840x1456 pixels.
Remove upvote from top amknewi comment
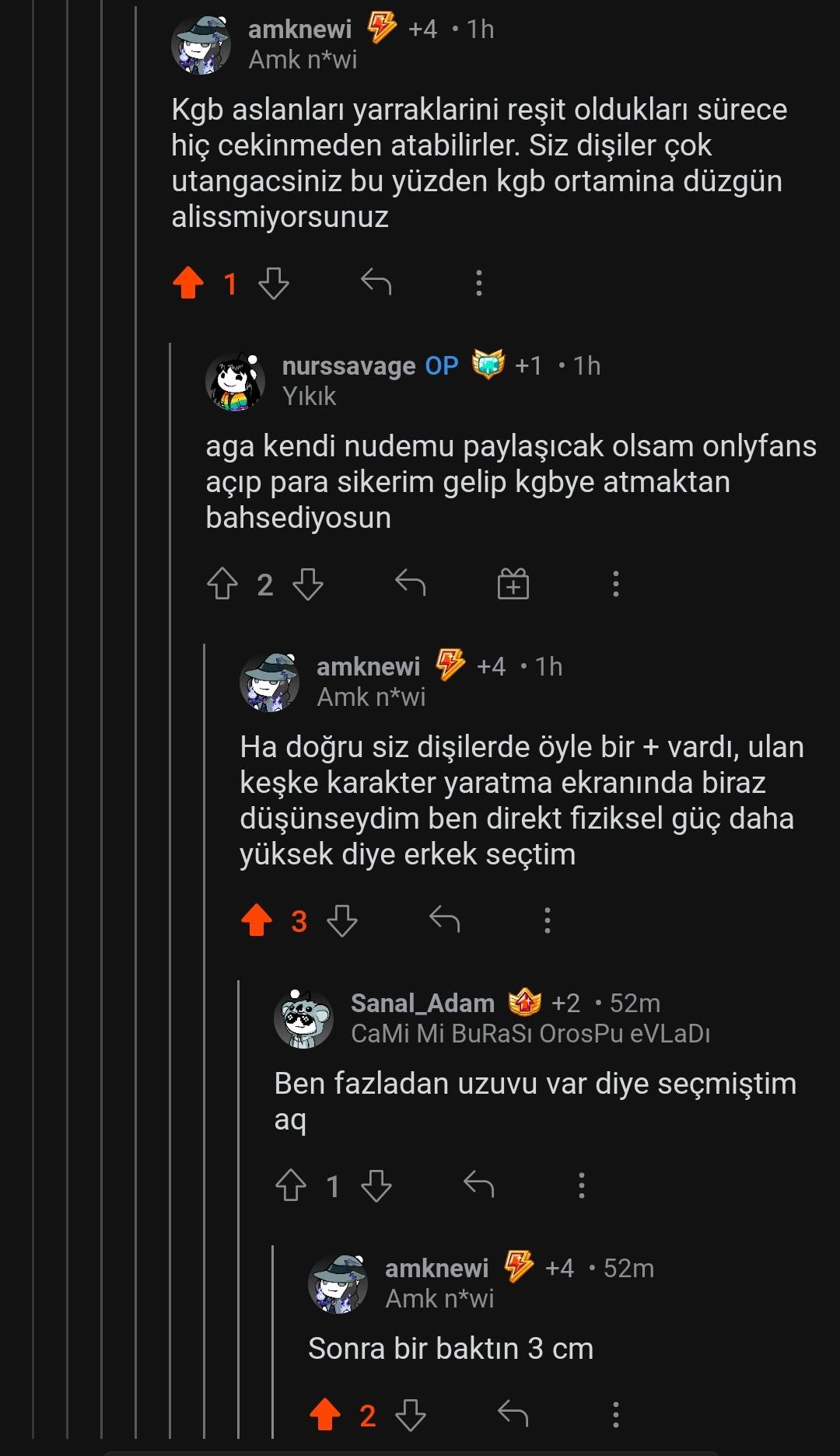pos(188,283)
